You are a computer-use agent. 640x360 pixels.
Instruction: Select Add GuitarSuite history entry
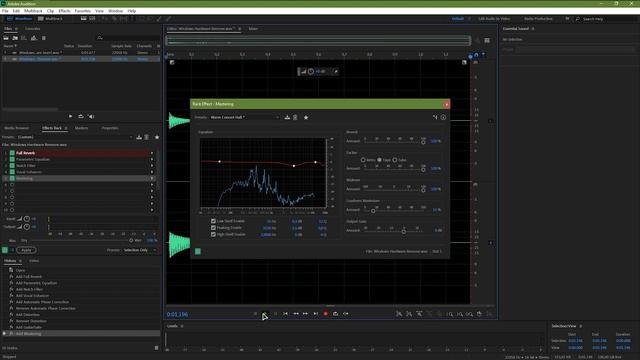click(x=29, y=327)
